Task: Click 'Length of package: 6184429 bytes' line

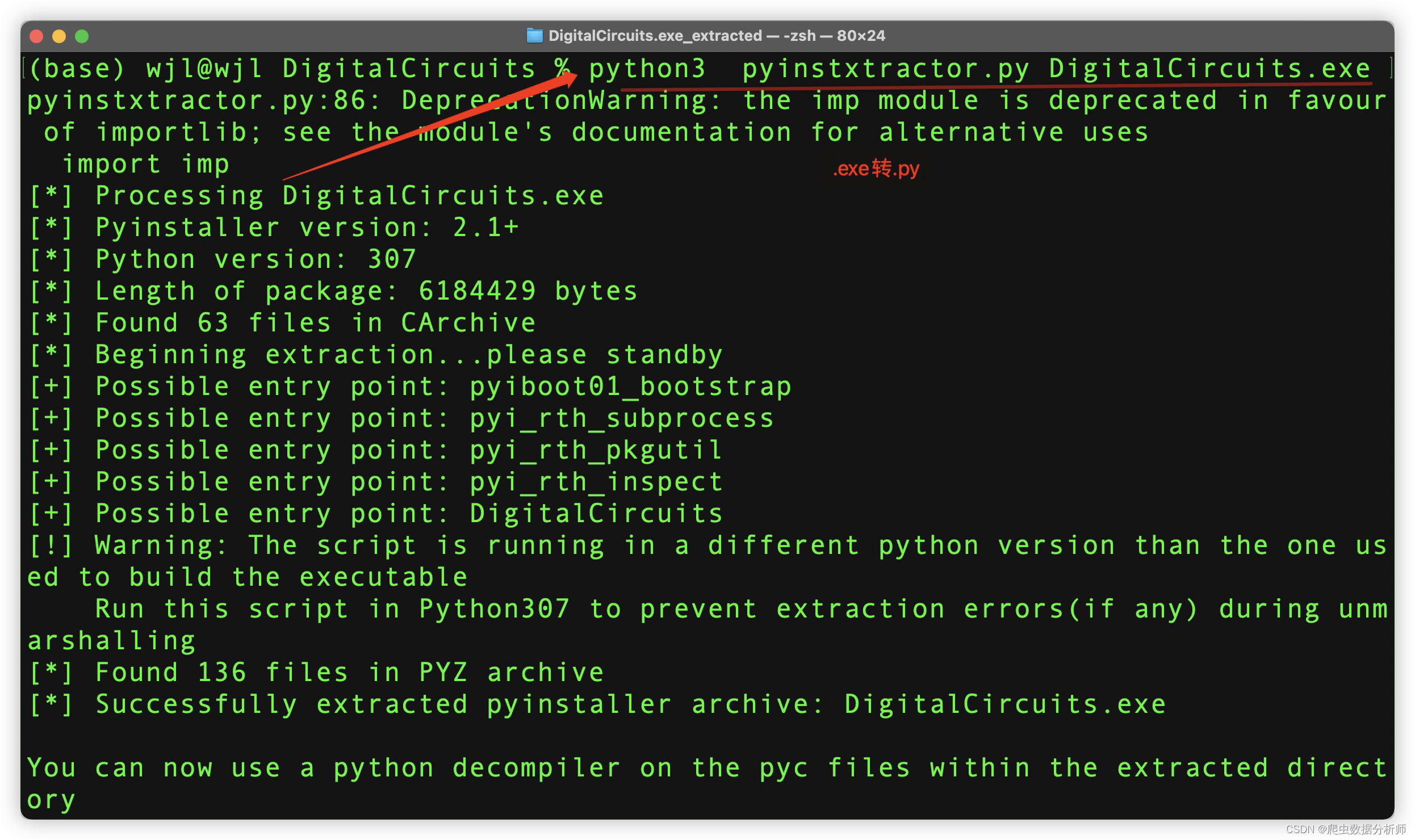Action: pyautogui.click(x=333, y=292)
